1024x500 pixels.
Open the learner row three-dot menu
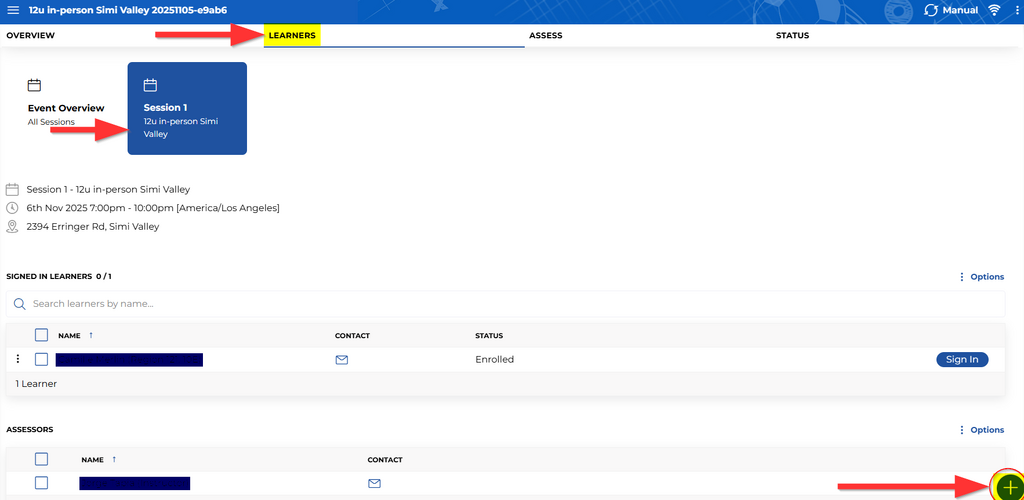click(18, 359)
